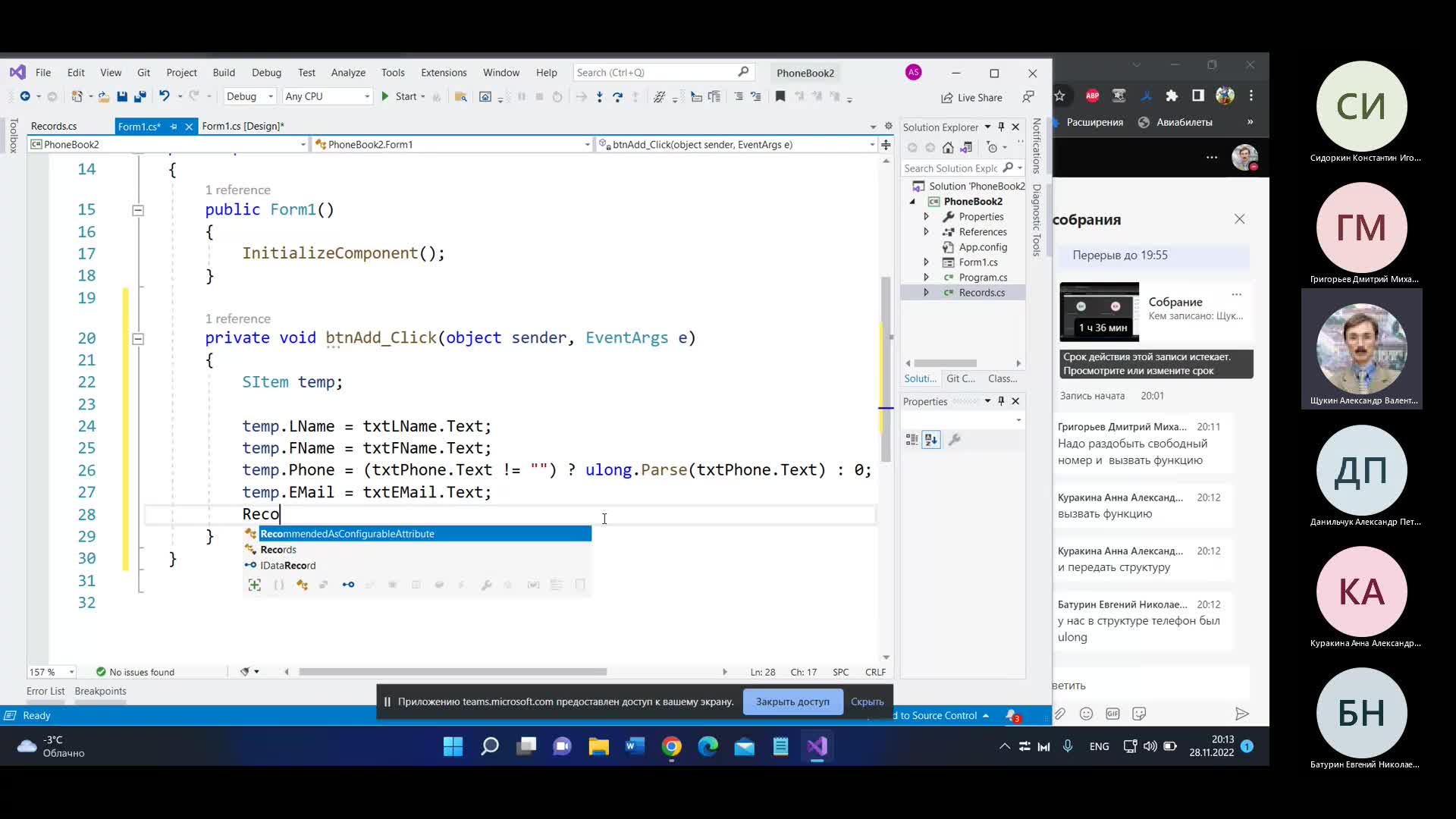Click the editor split window icon
Image resolution: width=1456 pixels, height=819 pixels.
pyautogui.click(x=886, y=145)
